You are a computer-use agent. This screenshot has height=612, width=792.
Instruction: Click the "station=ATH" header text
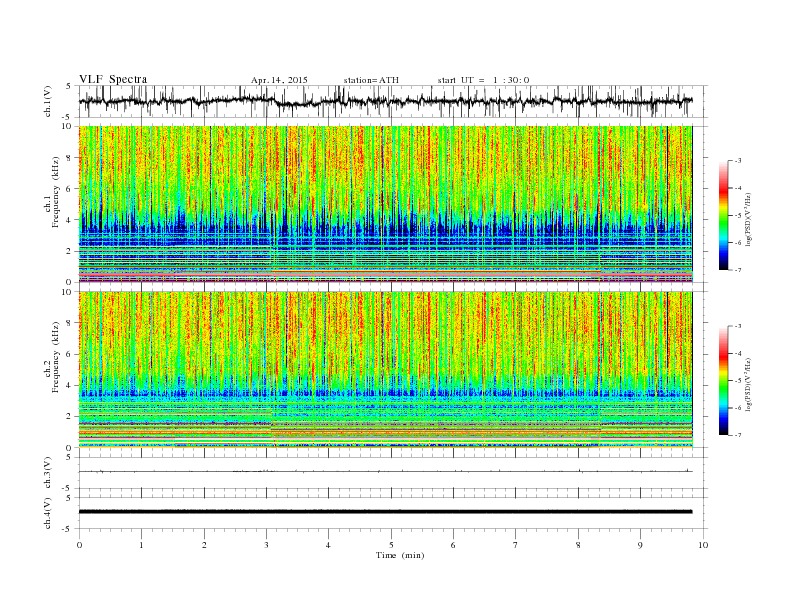371,80
